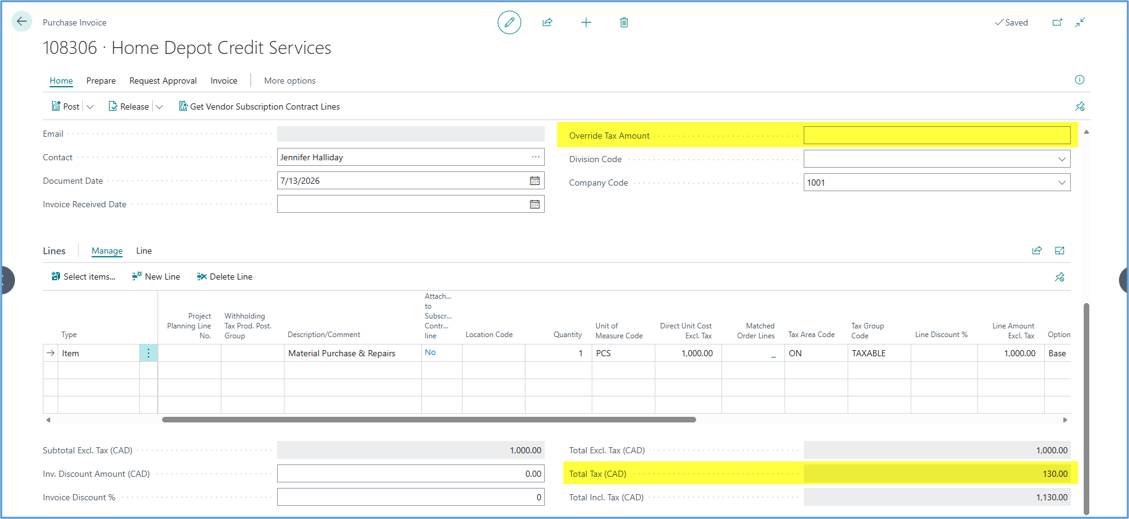1129x519 pixels.
Task: Click Post action
Action: 65,107
